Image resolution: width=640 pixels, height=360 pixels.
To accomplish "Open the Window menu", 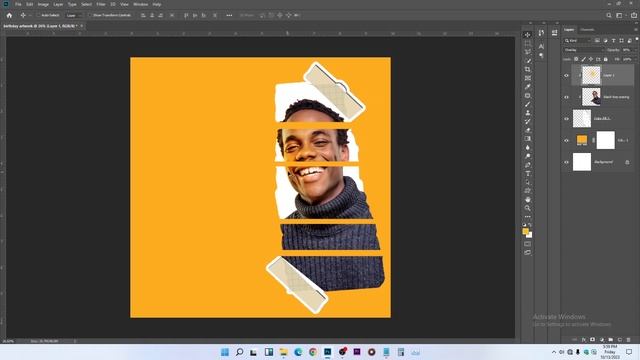I will 140,4.
